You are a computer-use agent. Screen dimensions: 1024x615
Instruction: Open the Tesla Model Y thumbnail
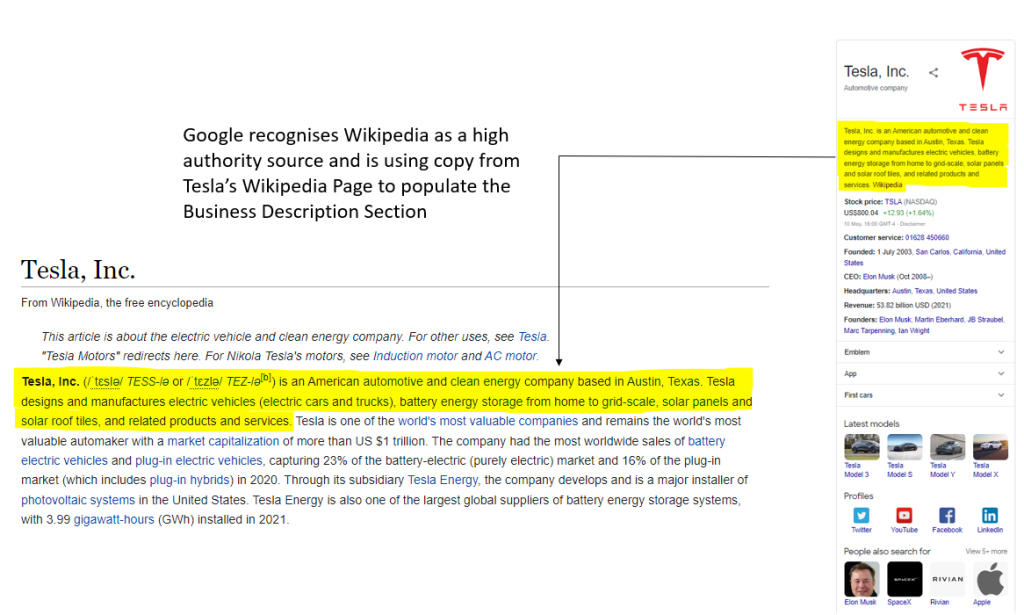(948, 447)
